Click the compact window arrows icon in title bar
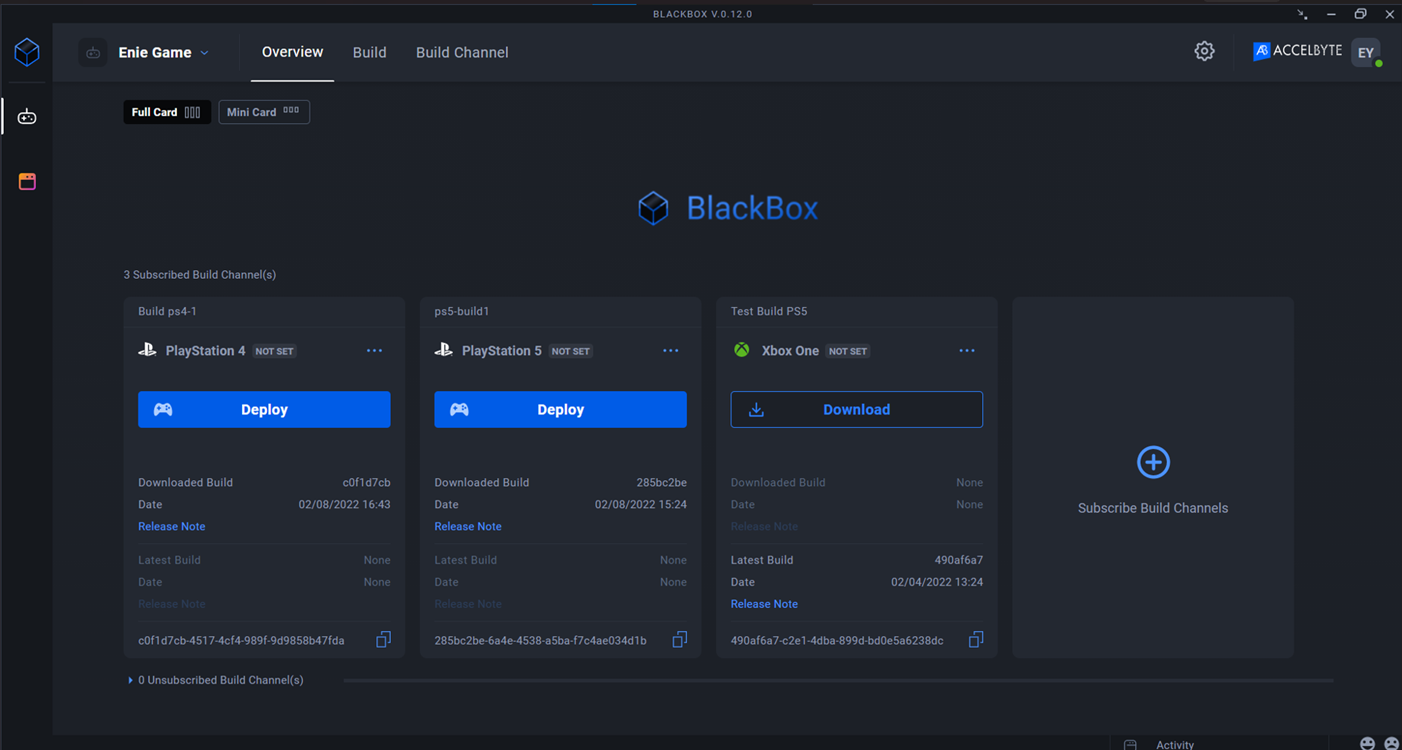 point(1302,14)
